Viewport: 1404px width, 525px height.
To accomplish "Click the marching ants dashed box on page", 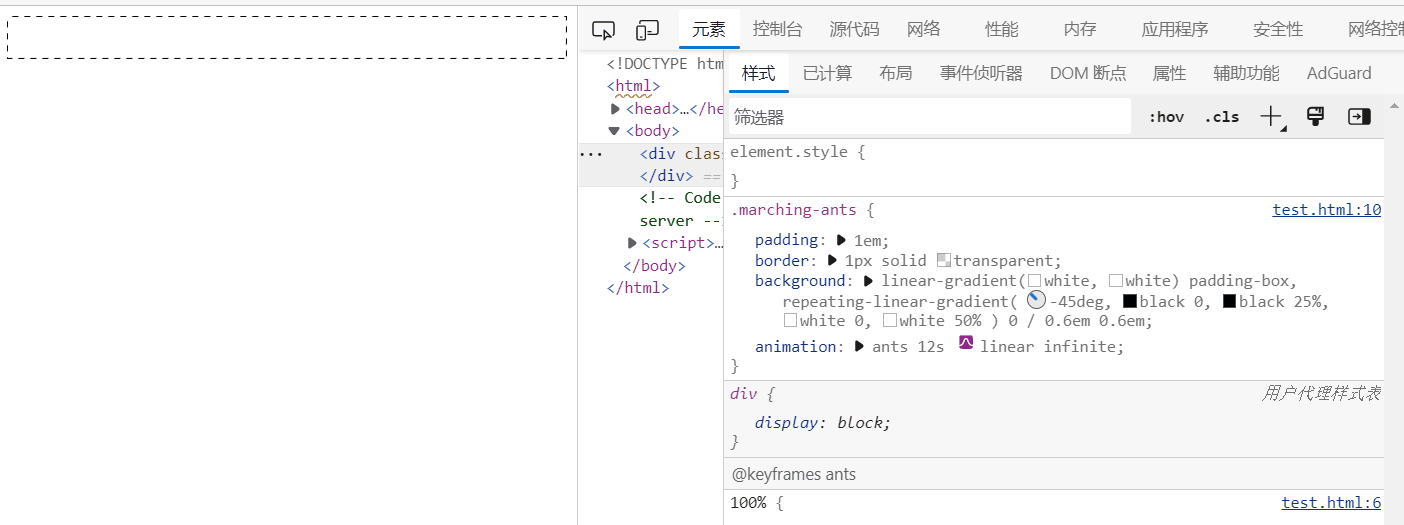I will pos(287,37).
